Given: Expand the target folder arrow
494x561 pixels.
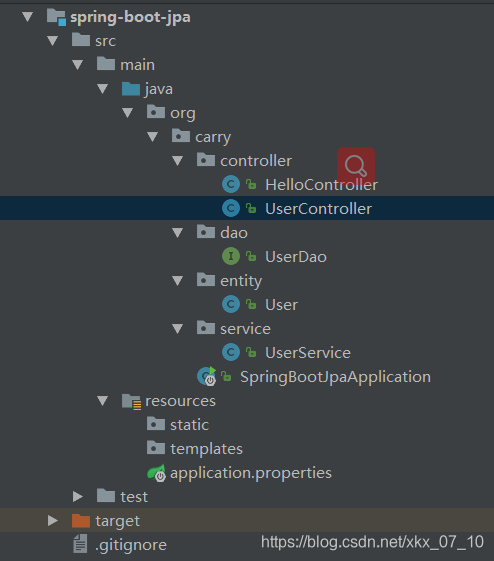Looking at the screenshot, I should (x=53, y=520).
